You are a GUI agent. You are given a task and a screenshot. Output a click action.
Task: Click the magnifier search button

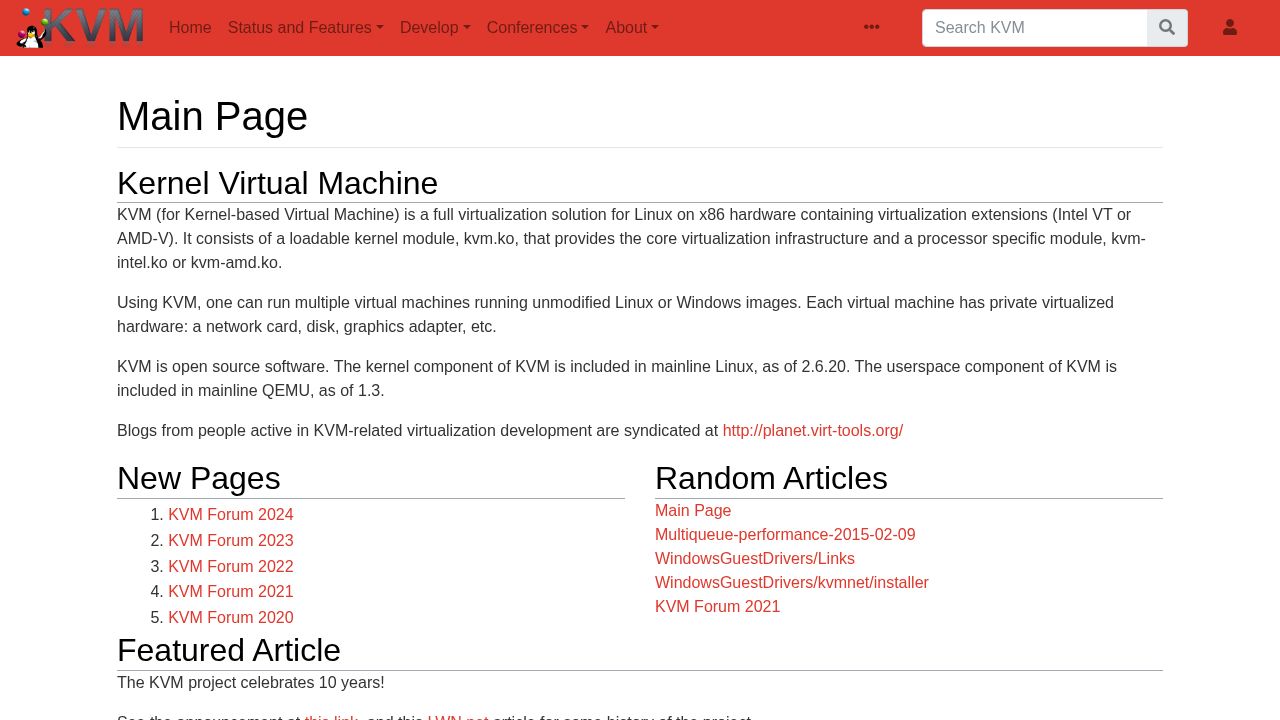(x=1167, y=28)
